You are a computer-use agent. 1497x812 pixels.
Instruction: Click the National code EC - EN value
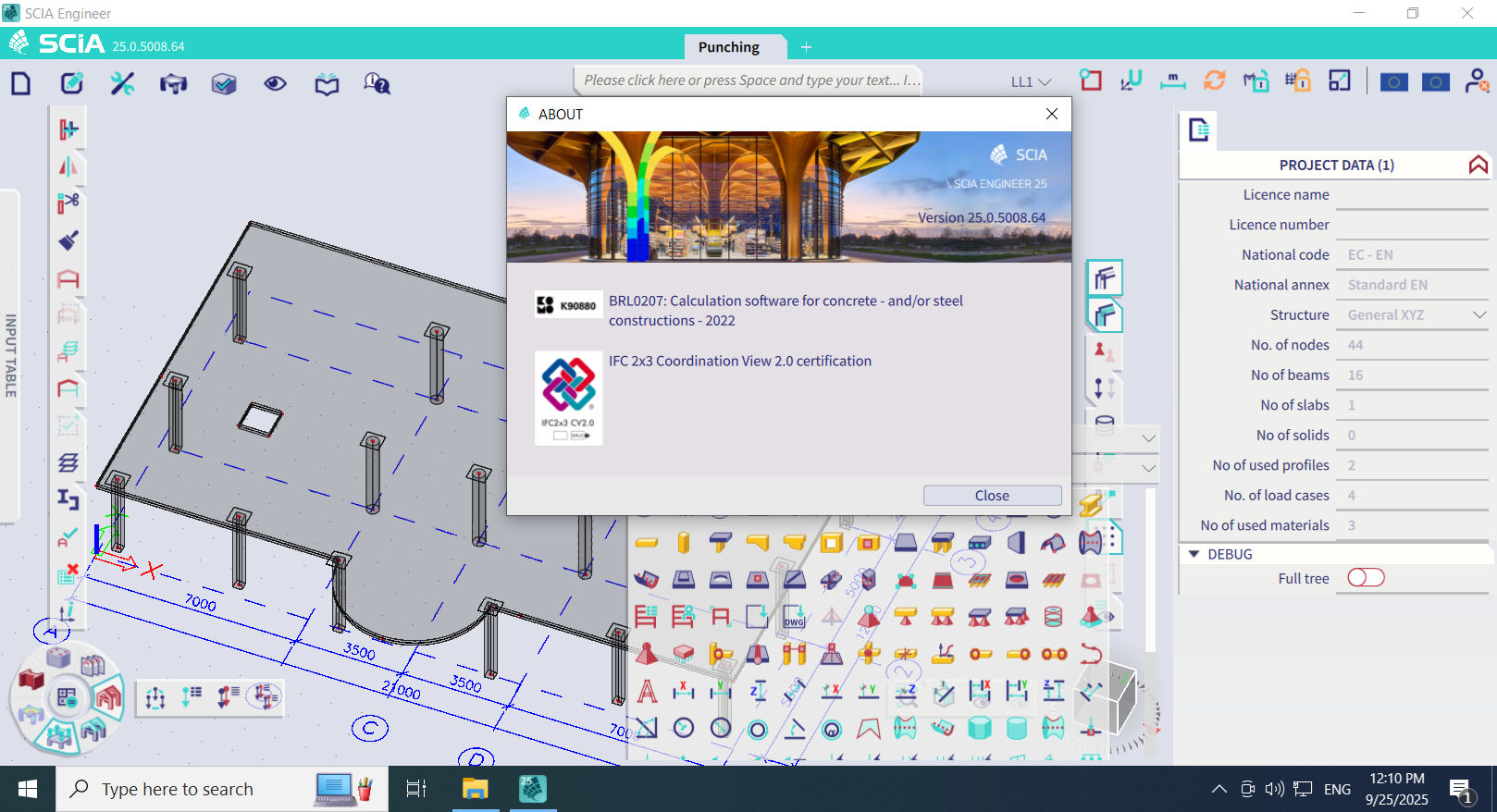point(1413,254)
